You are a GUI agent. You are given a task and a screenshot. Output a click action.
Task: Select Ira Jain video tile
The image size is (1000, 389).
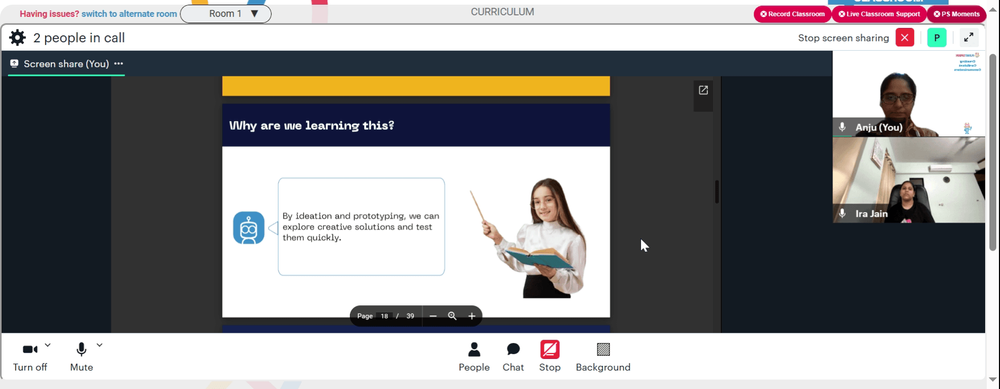pos(909,180)
